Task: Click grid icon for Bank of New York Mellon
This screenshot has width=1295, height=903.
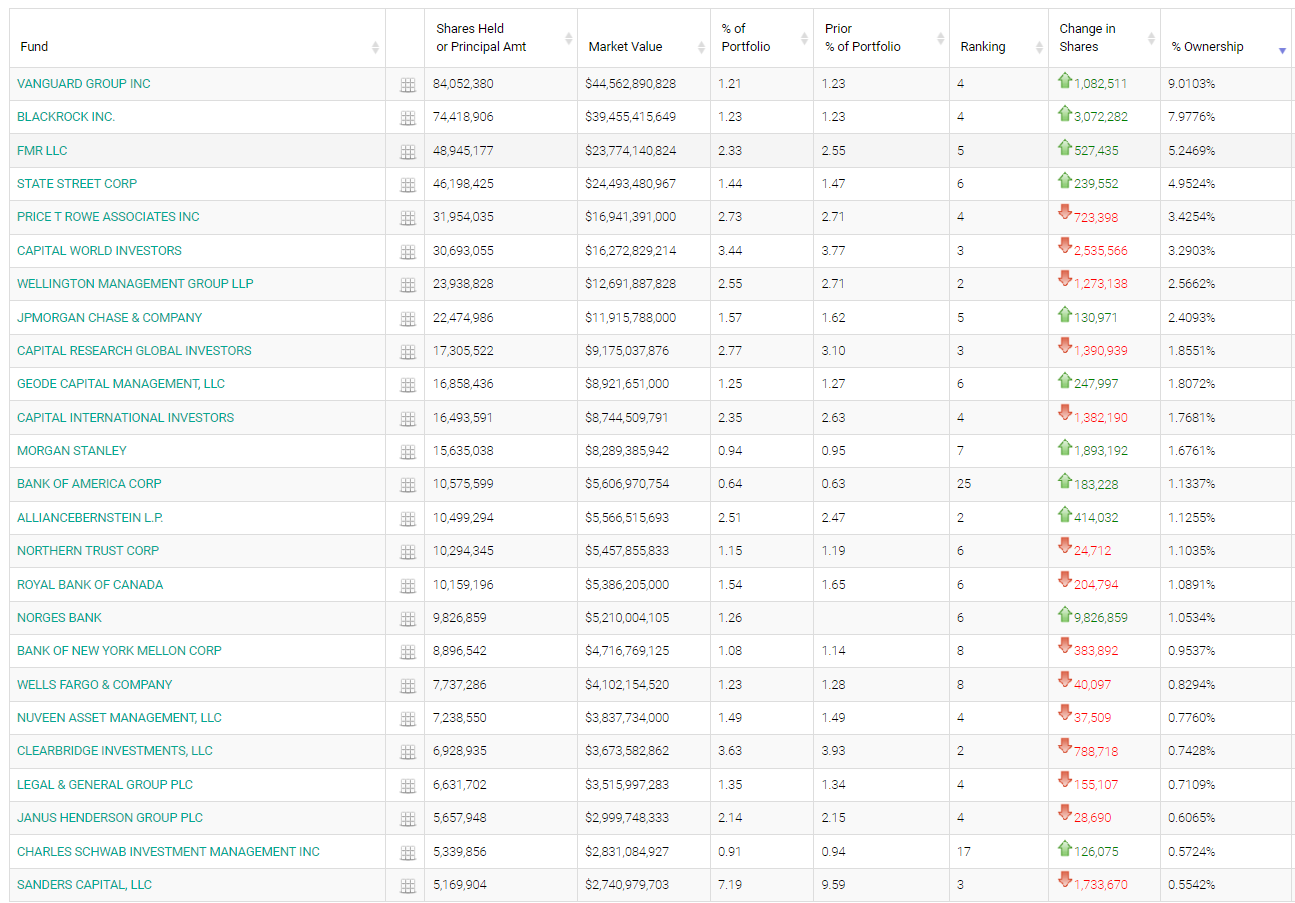Action: coord(407,653)
